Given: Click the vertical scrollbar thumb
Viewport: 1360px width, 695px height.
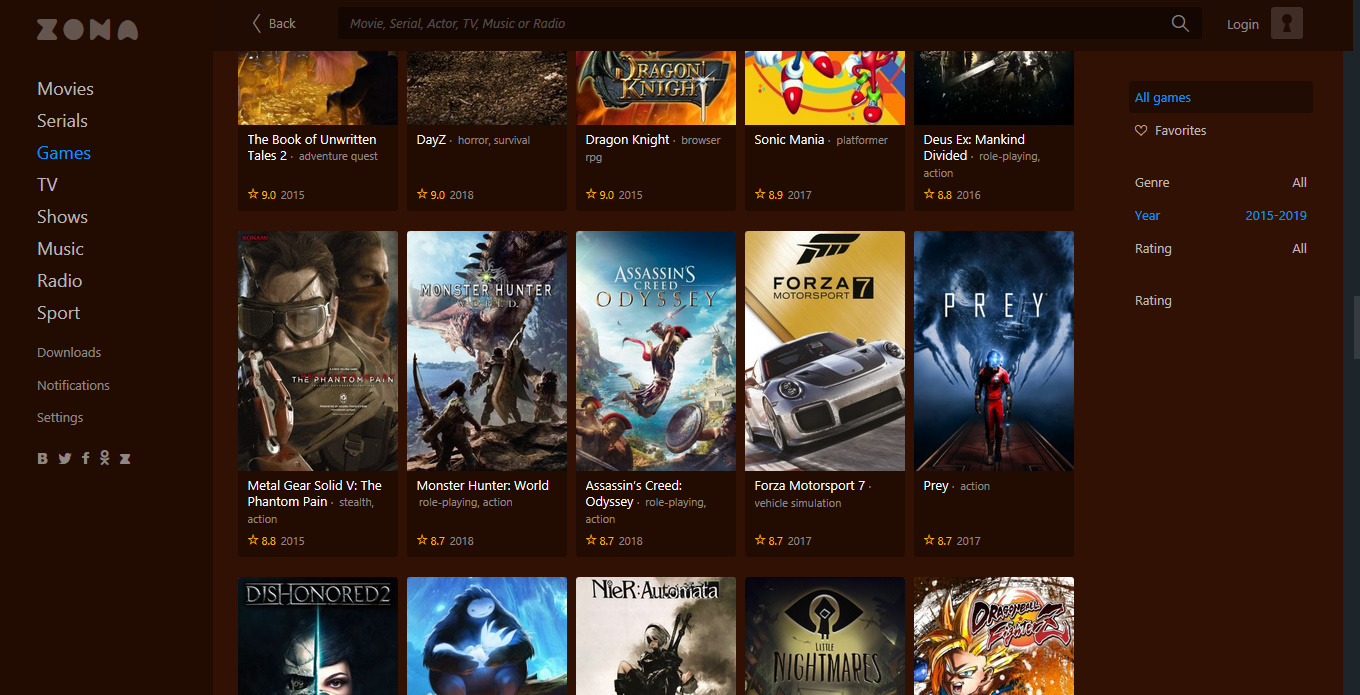Looking at the screenshot, I should (x=1356, y=327).
